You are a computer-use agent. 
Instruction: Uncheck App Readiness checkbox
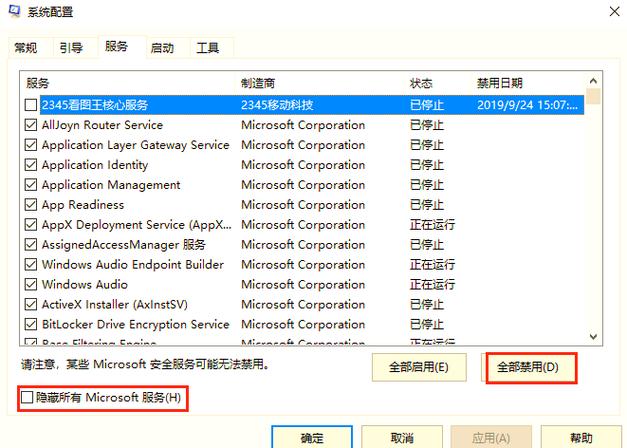click(x=31, y=205)
